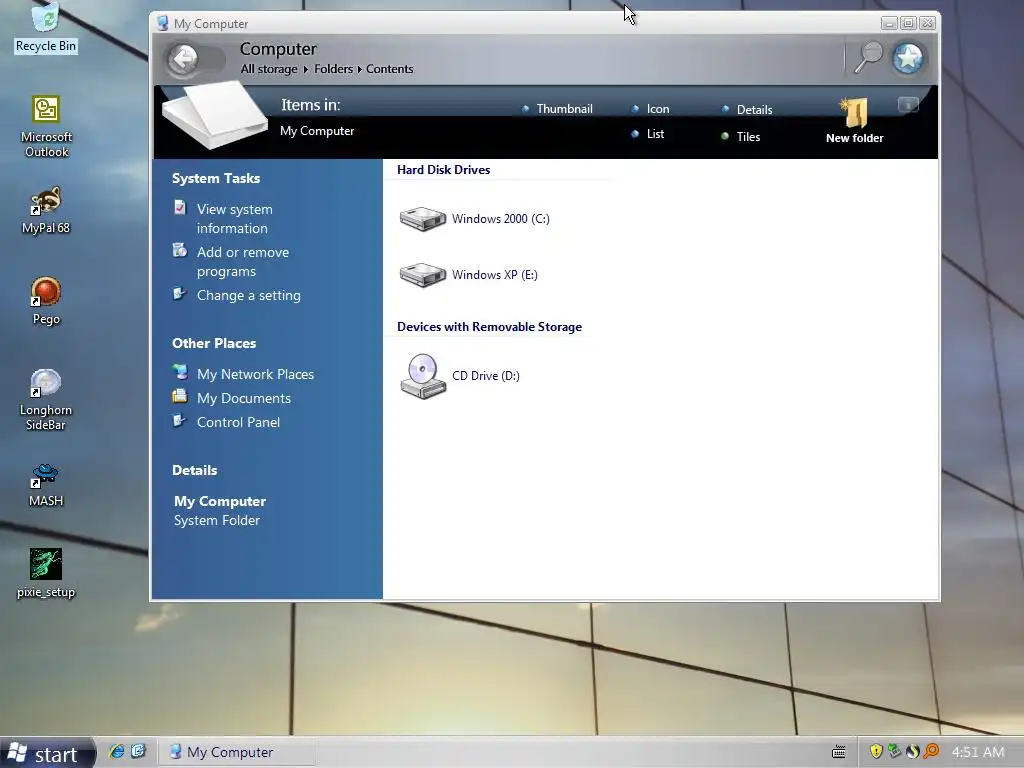1024x768 pixels.
Task: Click the Contents breadcrumb
Action: coord(390,69)
